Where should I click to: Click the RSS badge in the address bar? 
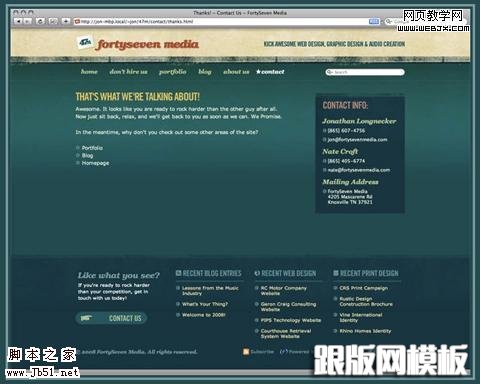pyautogui.click(x=374, y=21)
